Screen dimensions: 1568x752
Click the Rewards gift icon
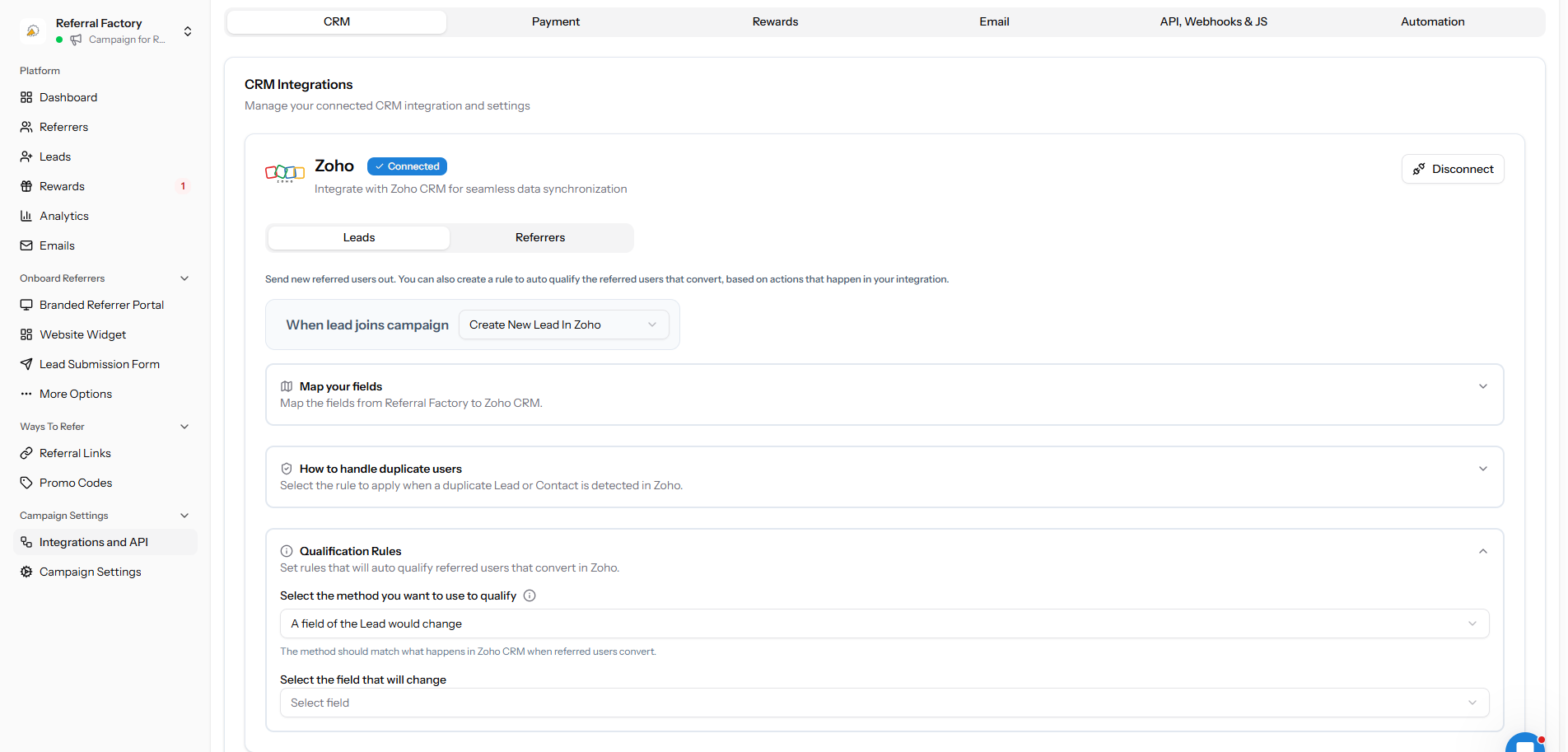[x=26, y=186]
